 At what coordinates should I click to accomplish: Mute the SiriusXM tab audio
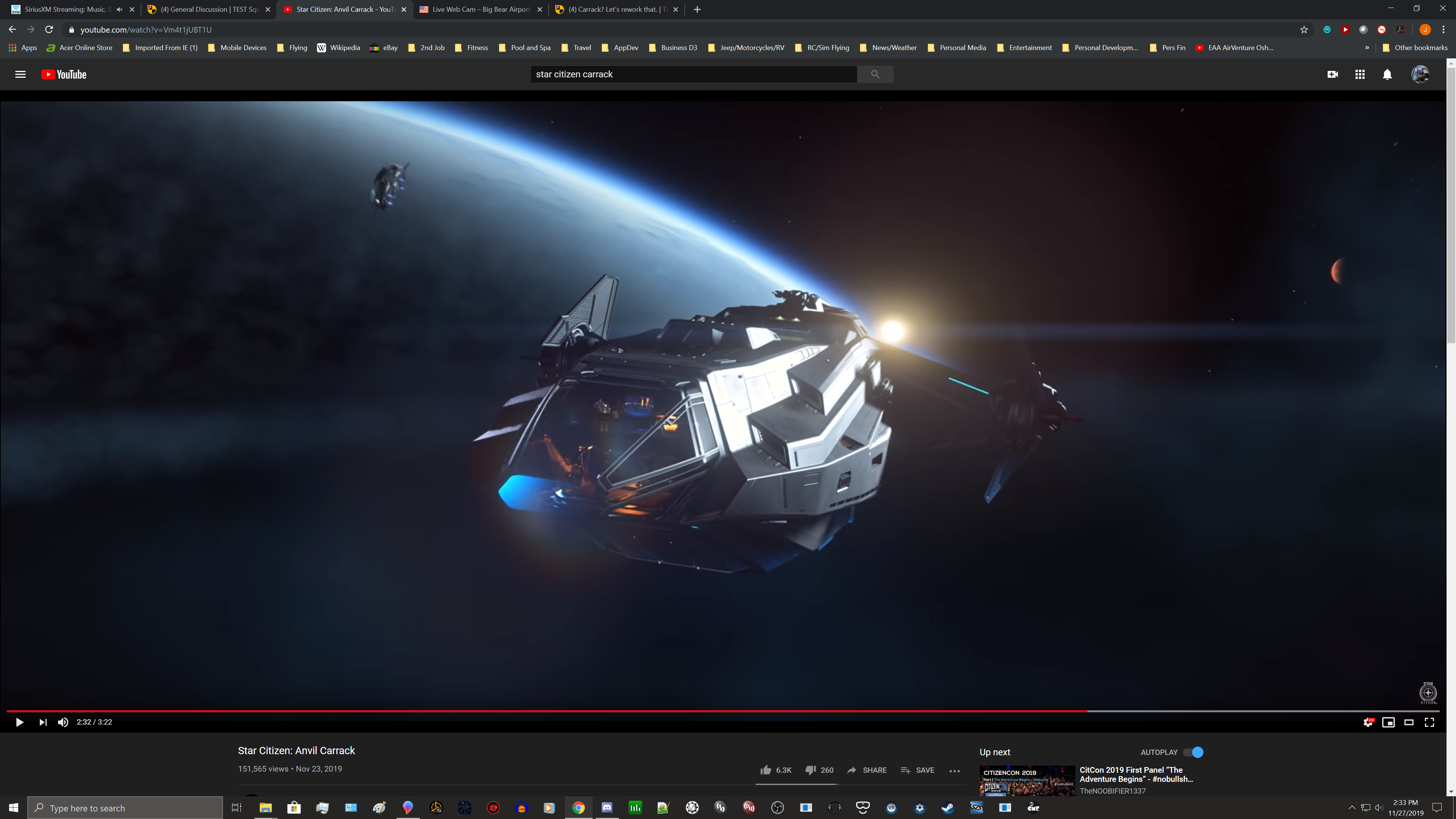click(x=119, y=9)
